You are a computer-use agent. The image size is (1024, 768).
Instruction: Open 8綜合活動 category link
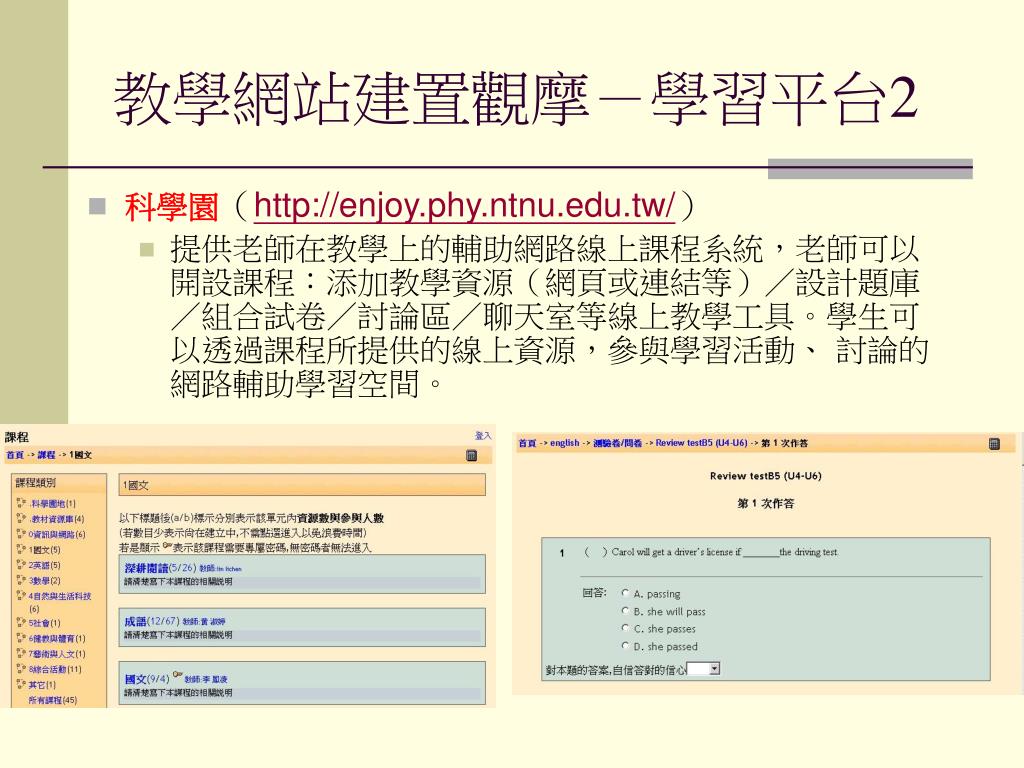(x=48, y=669)
